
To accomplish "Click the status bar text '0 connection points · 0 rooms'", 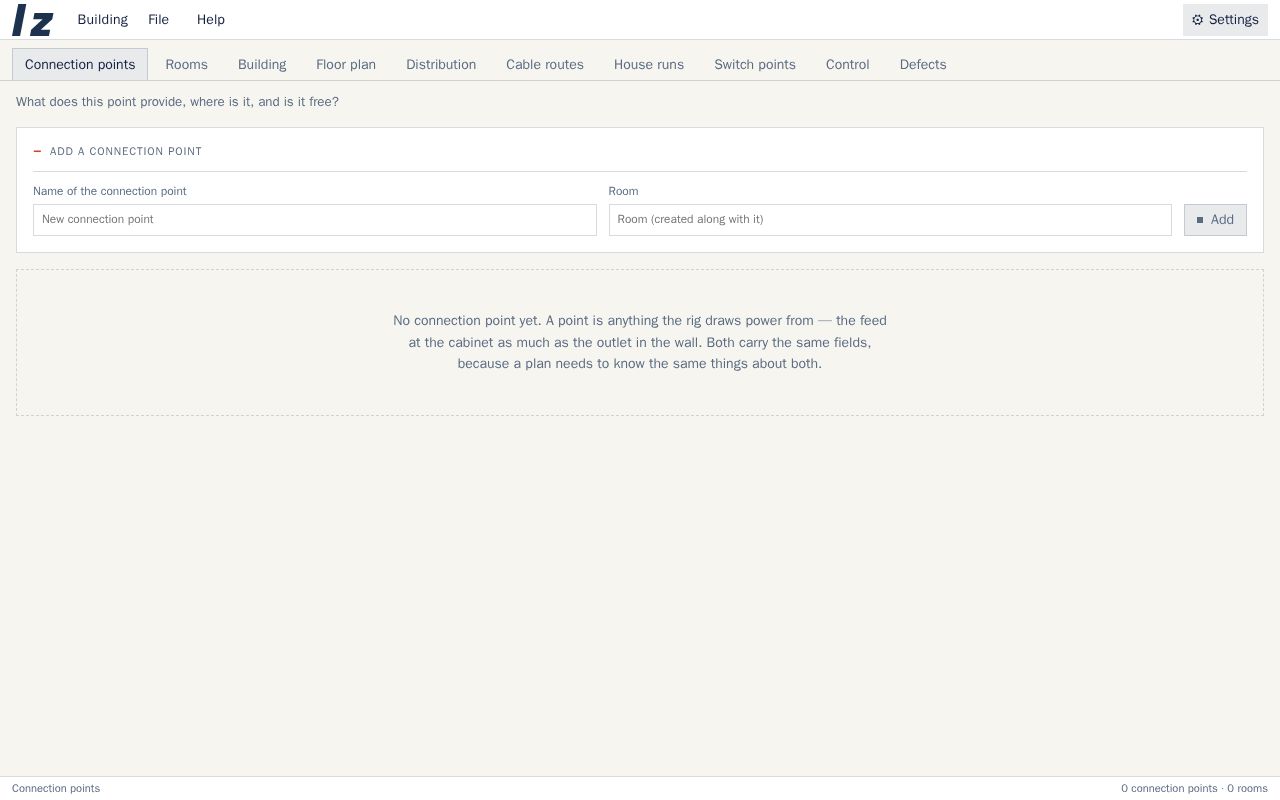I will coord(1194,788).
